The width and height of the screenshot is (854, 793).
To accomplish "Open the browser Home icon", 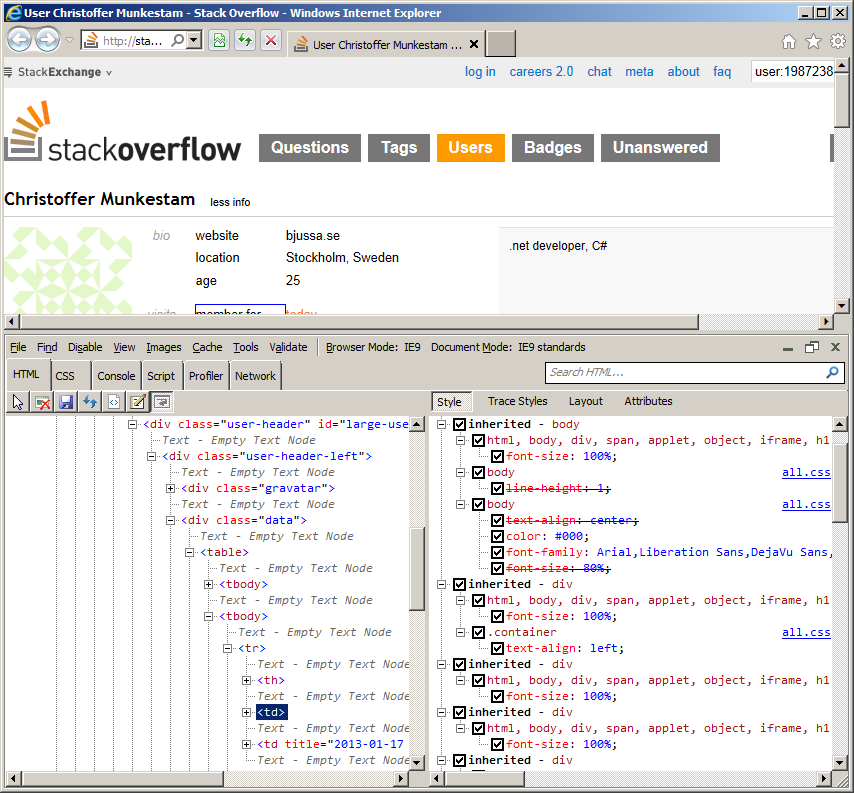I will (789, 41).
